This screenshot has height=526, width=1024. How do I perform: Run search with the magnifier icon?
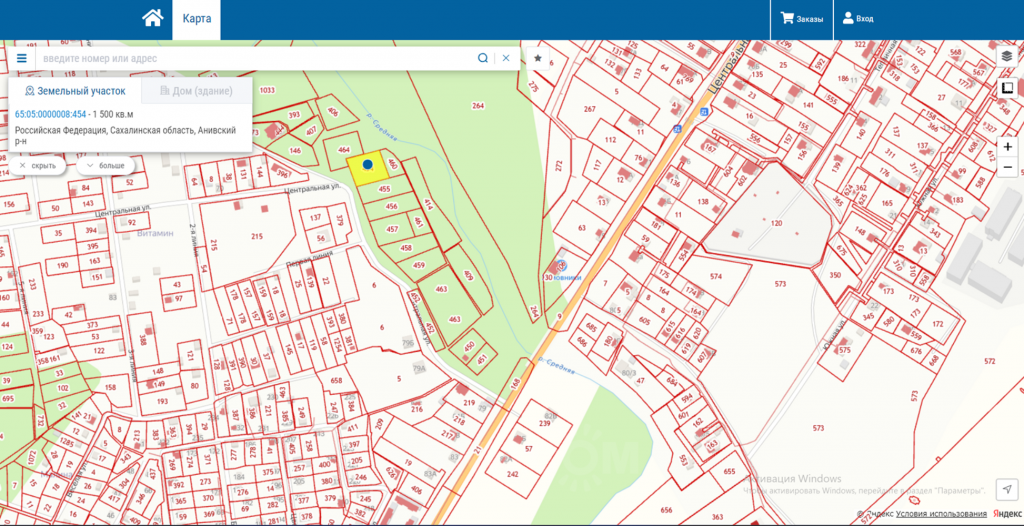click(x=483, y=58)
